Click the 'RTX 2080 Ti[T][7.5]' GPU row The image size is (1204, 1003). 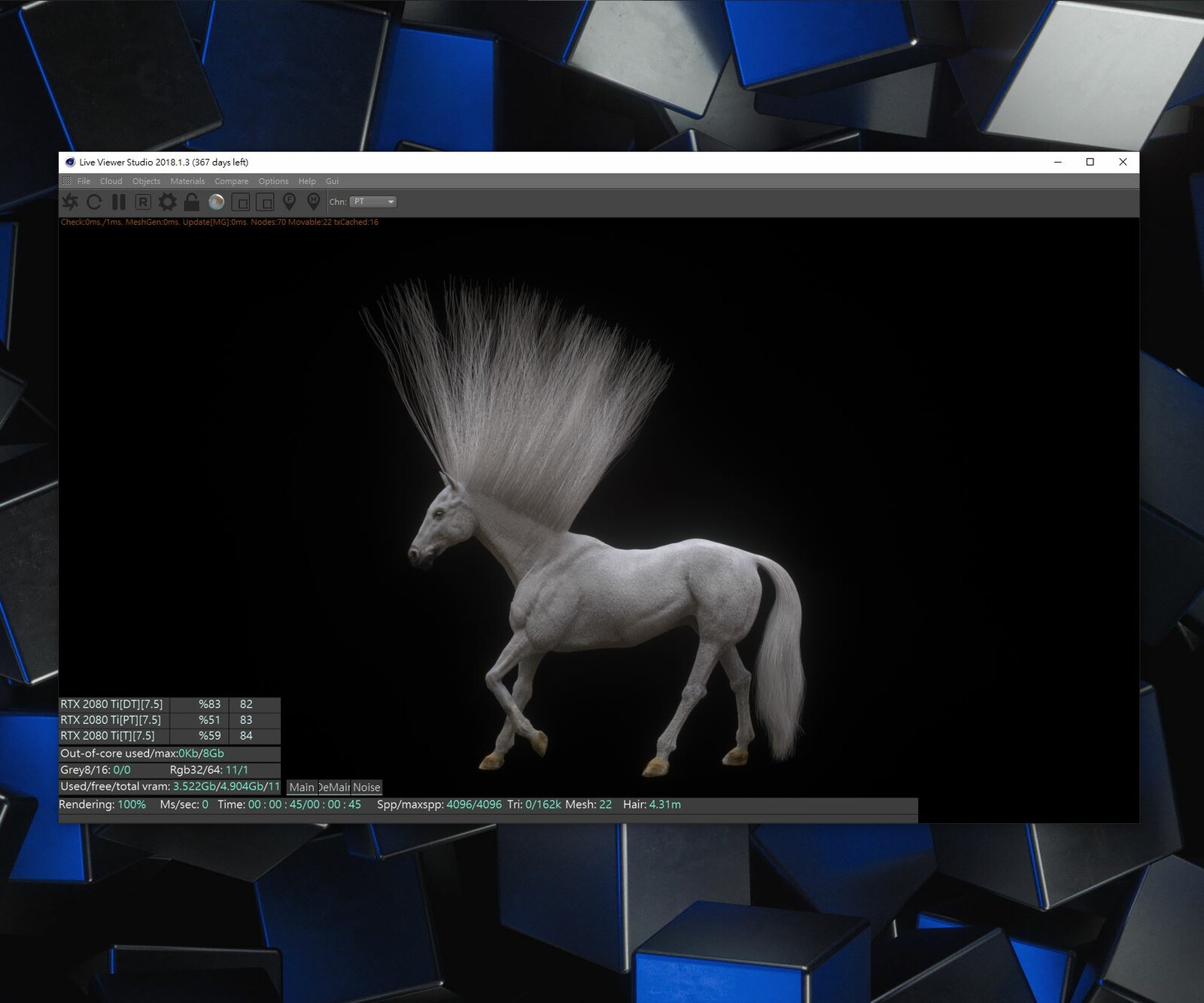(169, 736)
